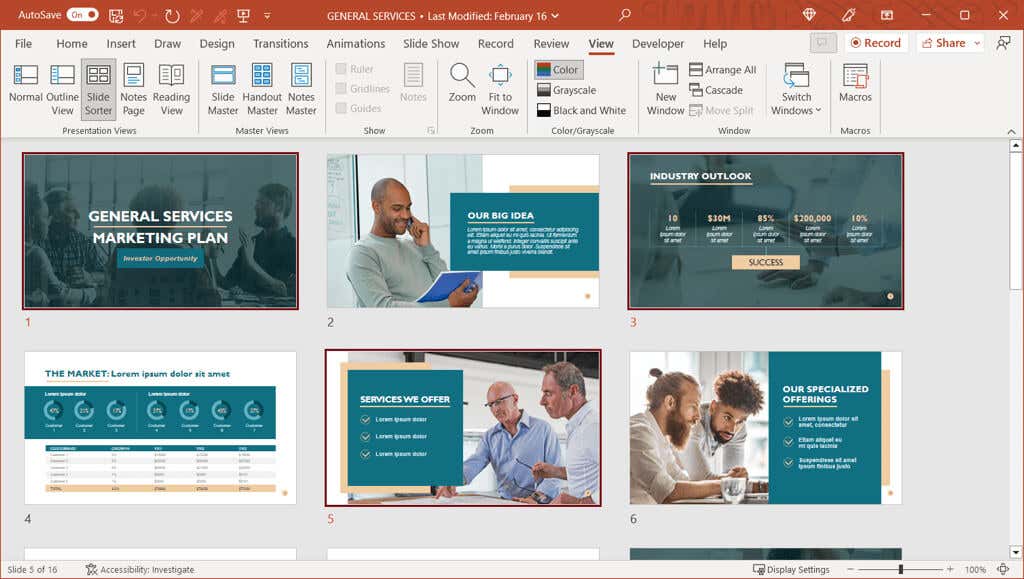Open the Slide Master editor
Viewport: 1024px width, 579px height.
[221, 88]
